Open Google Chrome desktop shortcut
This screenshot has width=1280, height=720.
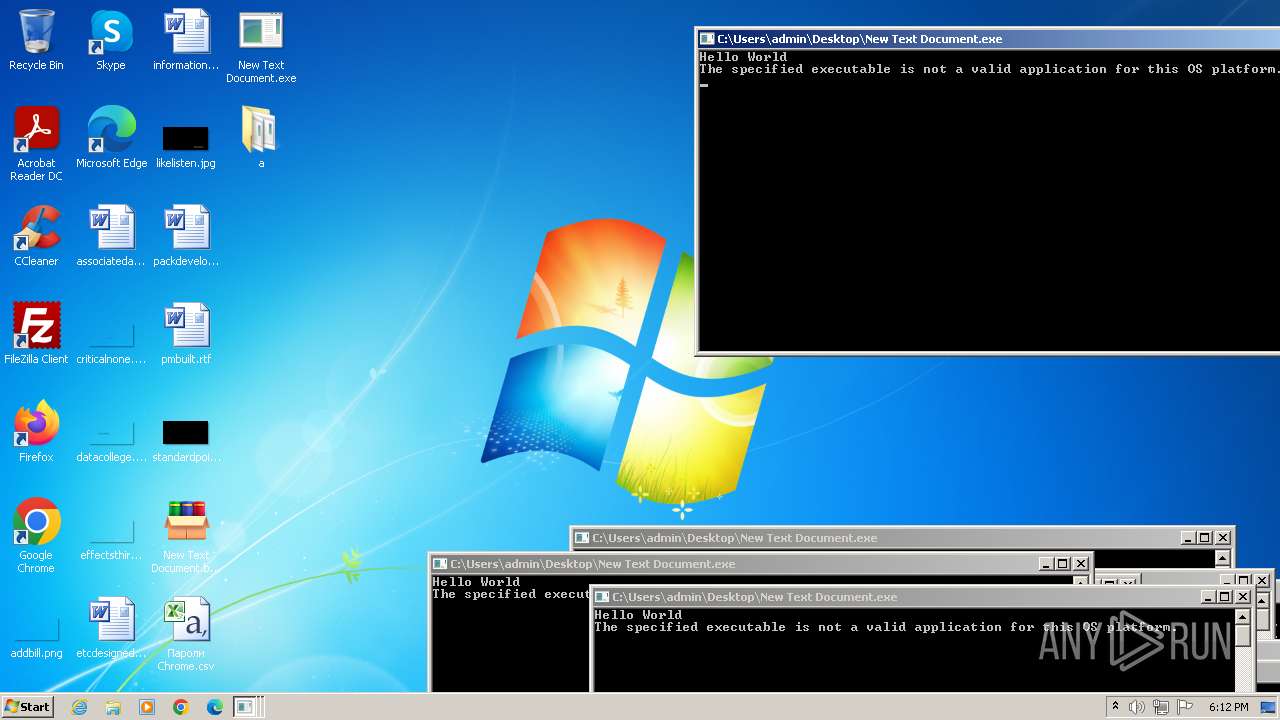coord(36,536)
